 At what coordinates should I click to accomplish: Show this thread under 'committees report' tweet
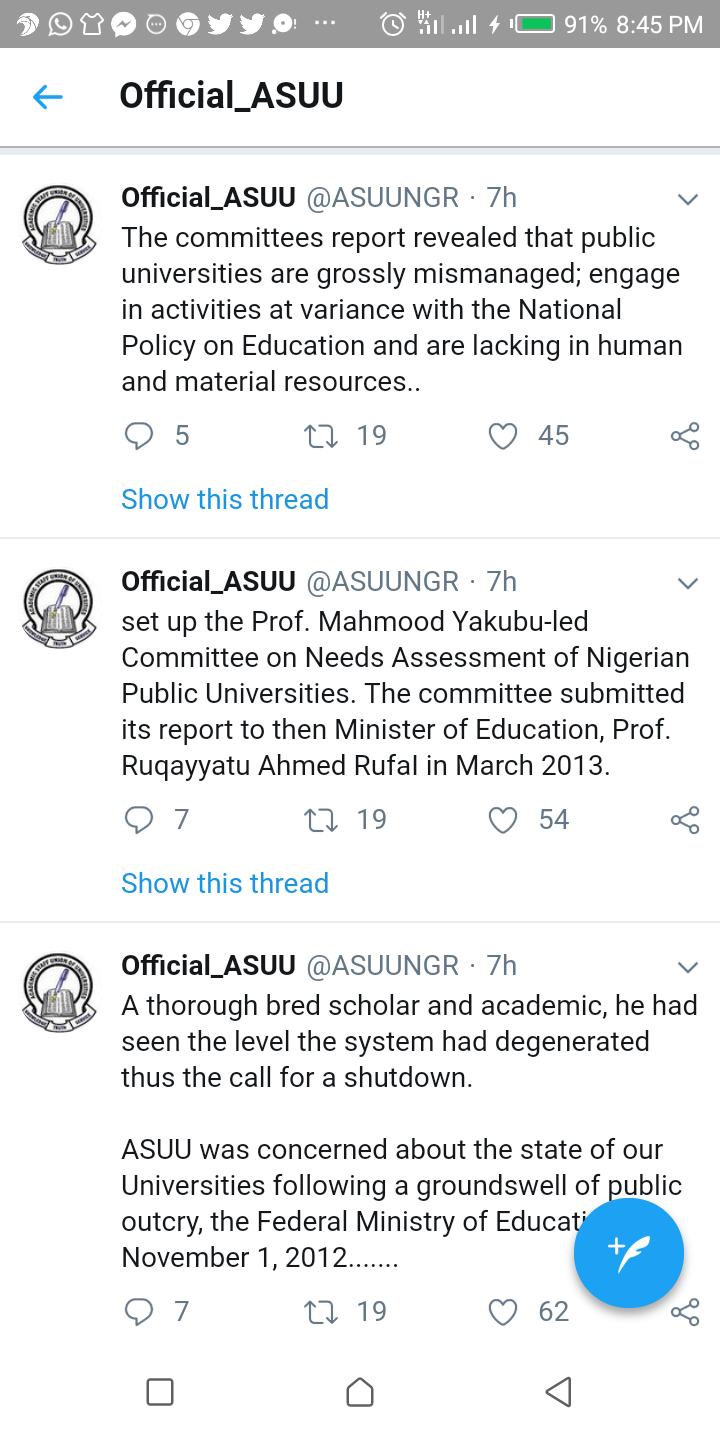pos(225,499)
